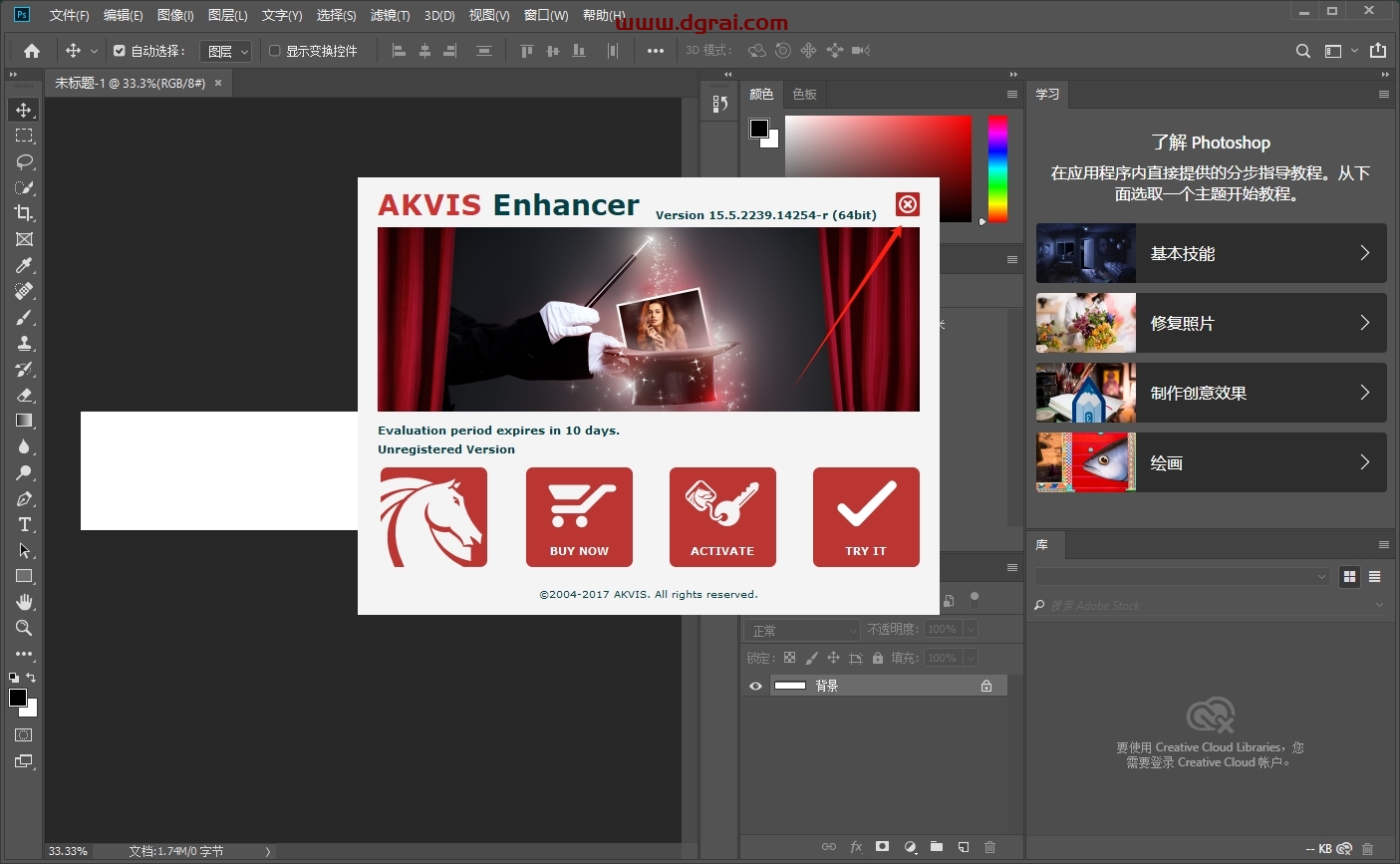Toggle Quick Mask mode
Screen dimensions: 1400x864
click(24, 735)
